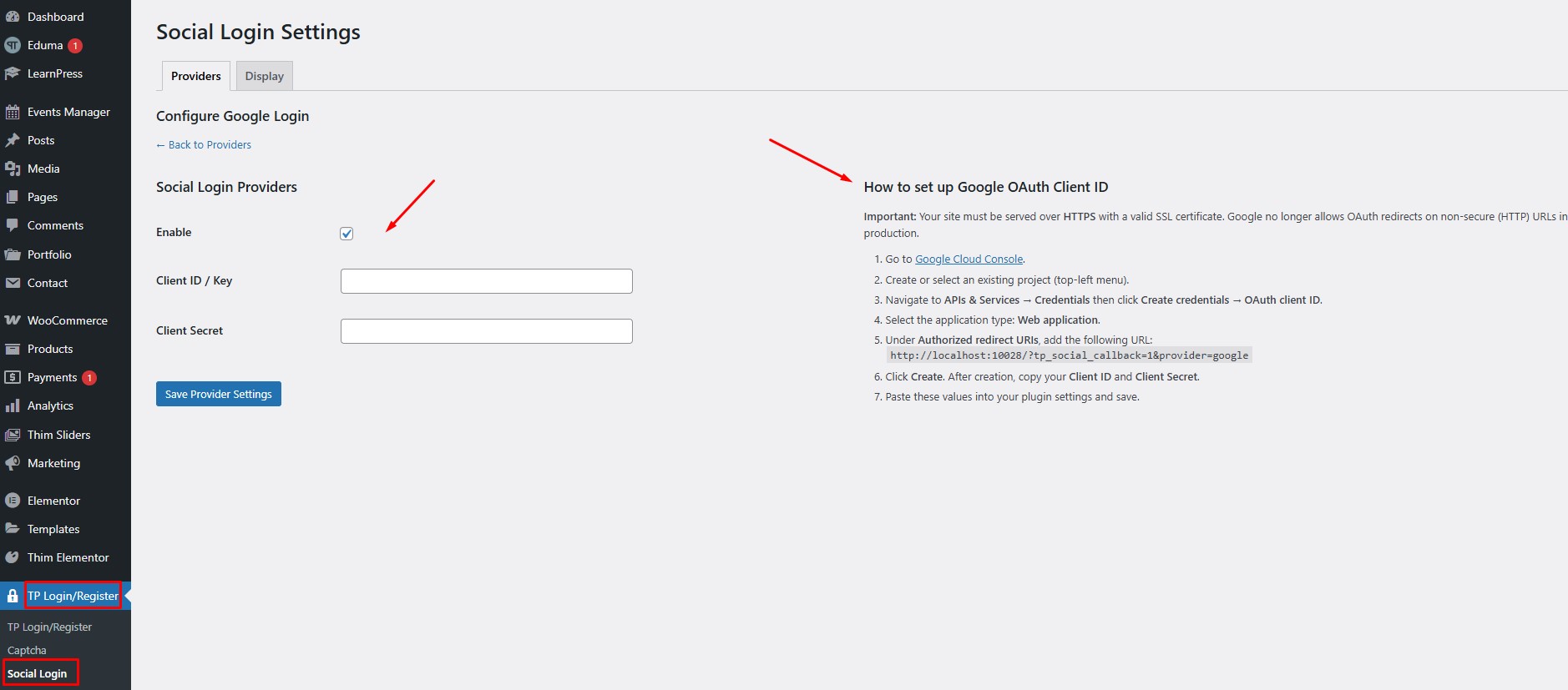Click the Events Manager calendar icon
This screenshot has width=1568, height=690.
coord(13,112)
